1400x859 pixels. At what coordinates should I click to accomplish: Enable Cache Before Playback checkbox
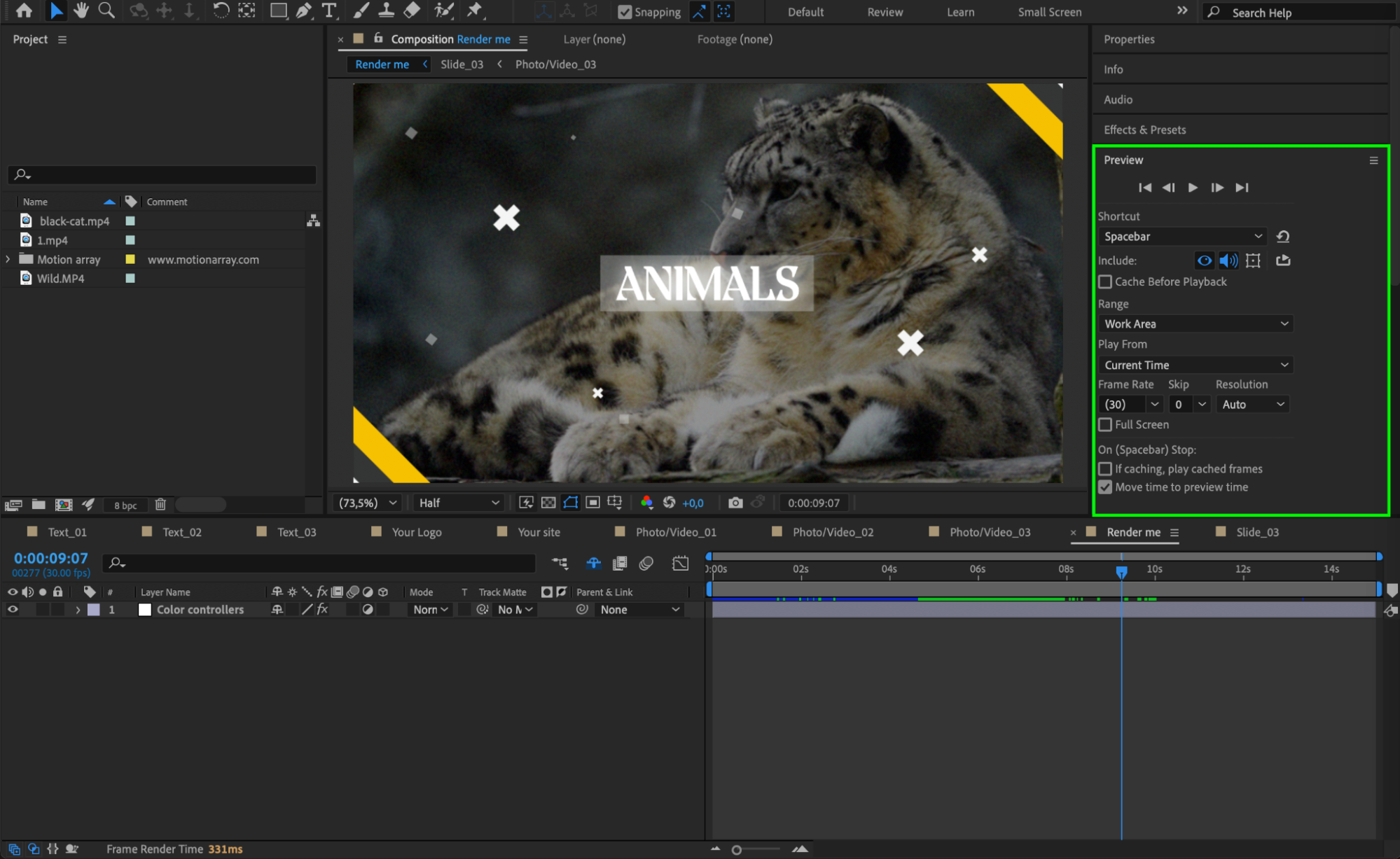[1105, 282]
